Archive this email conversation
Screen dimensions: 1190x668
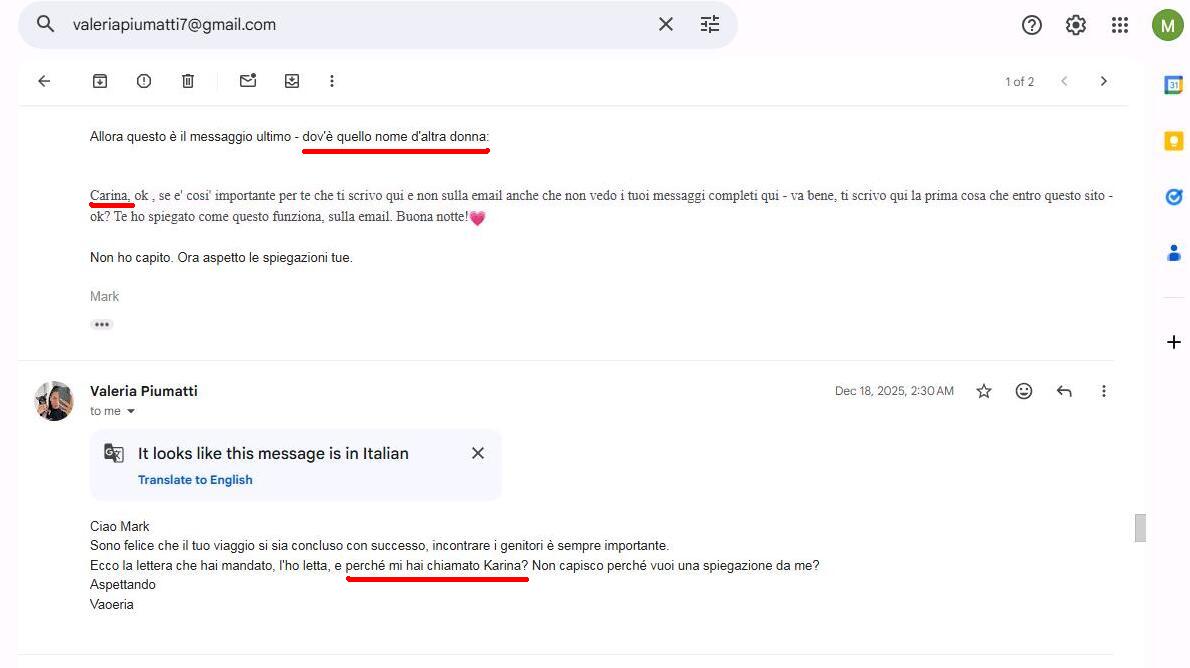click(100, 81)
